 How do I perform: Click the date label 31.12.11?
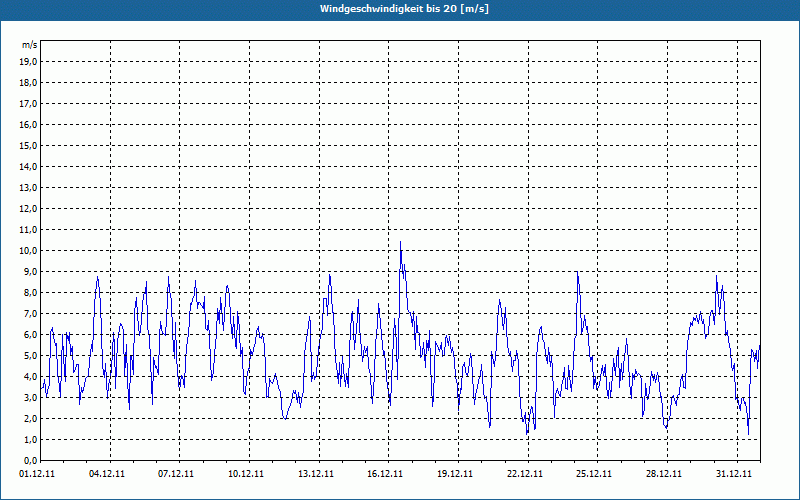click(734, 473)
